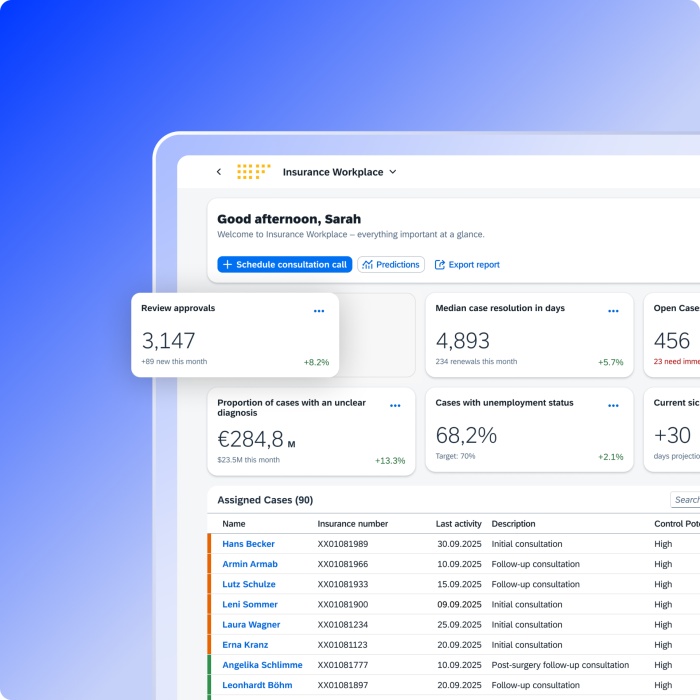Click the Last activity column header

click(458, 524)
